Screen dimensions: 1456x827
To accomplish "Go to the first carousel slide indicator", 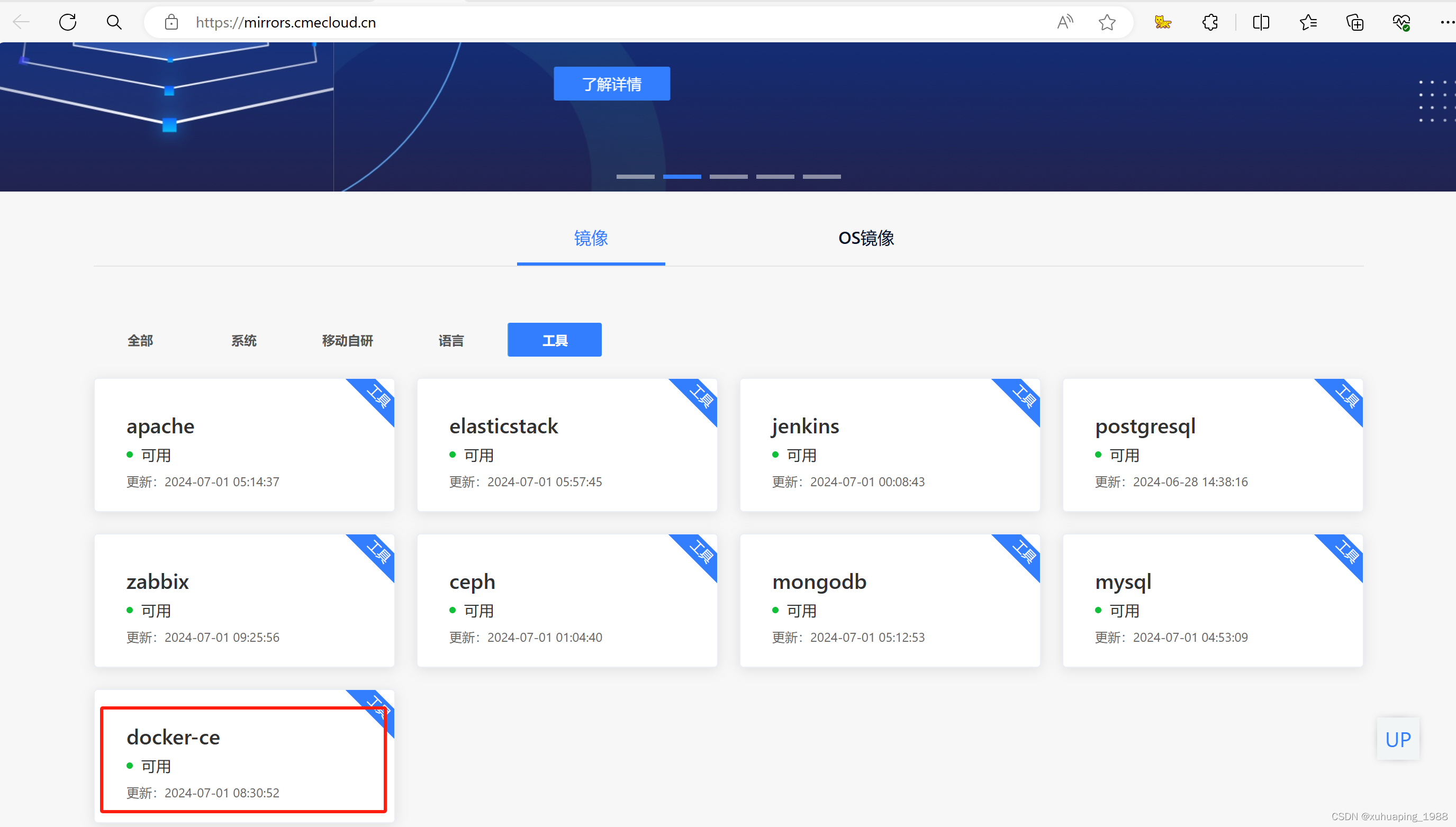I will click(635, 177).
